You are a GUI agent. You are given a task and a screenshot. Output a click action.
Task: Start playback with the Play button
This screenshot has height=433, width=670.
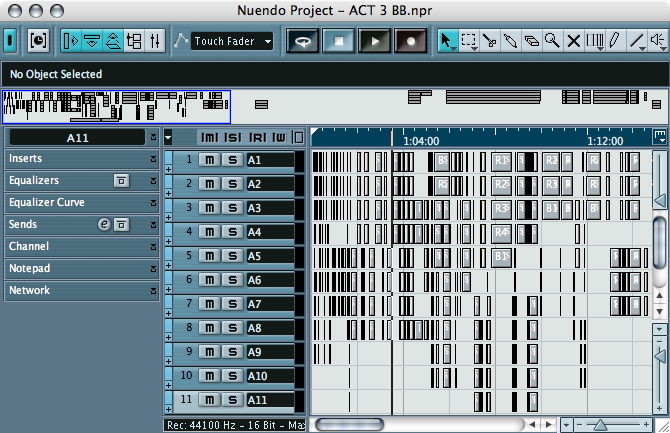coord(375,41)
